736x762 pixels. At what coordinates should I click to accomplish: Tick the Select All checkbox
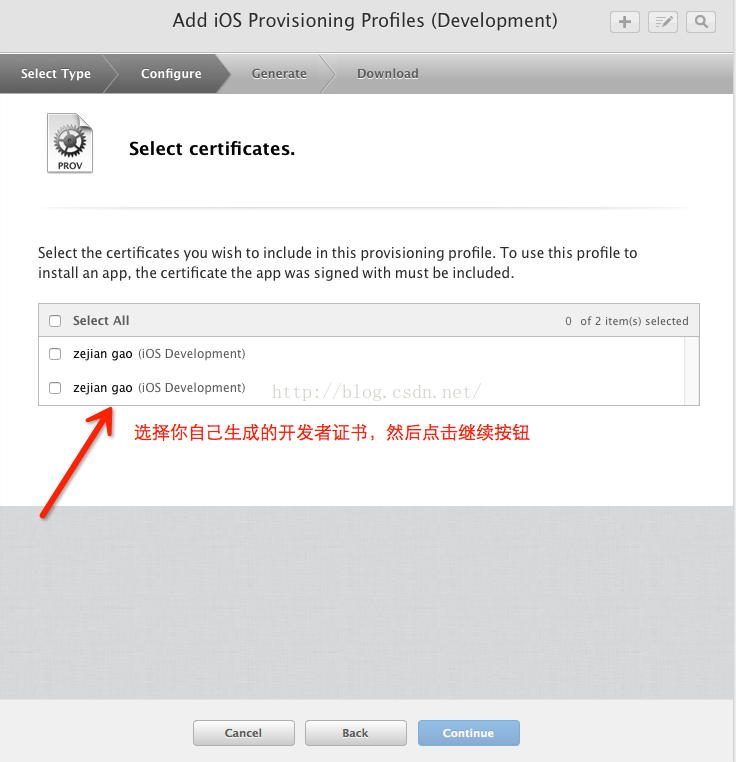tap(55, 321)
